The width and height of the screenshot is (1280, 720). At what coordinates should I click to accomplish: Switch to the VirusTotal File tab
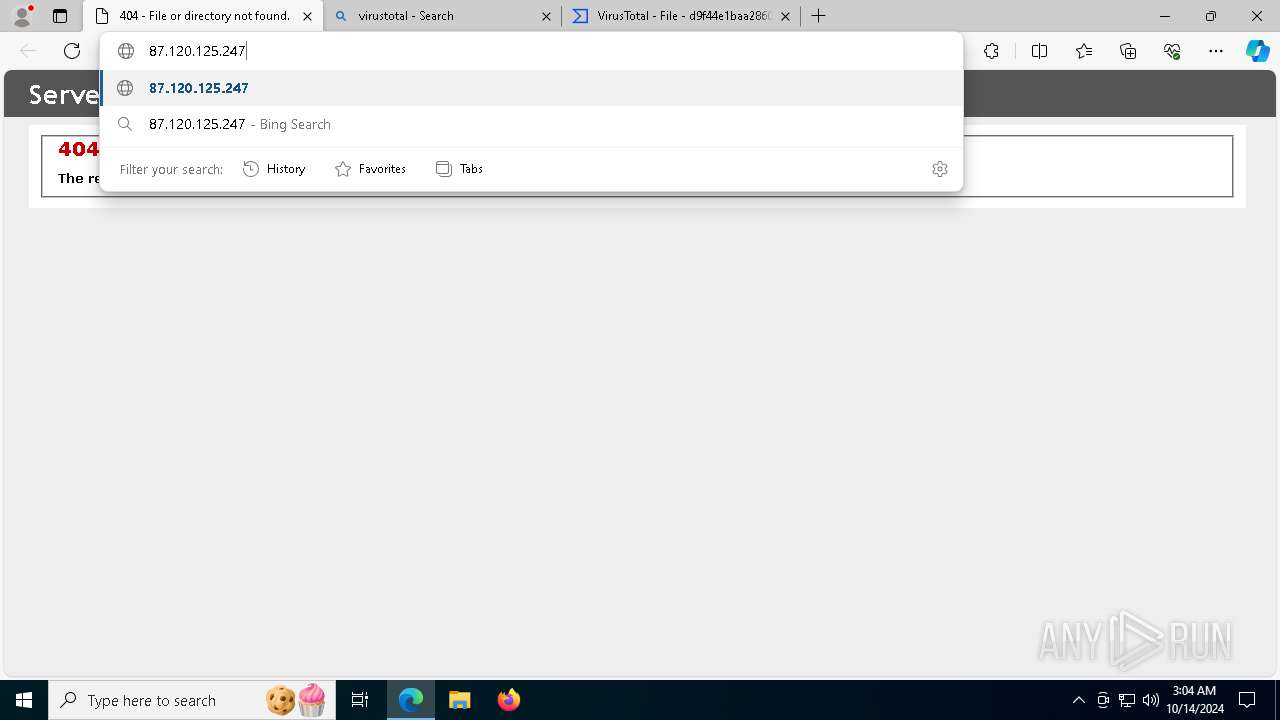pos(681,16)
